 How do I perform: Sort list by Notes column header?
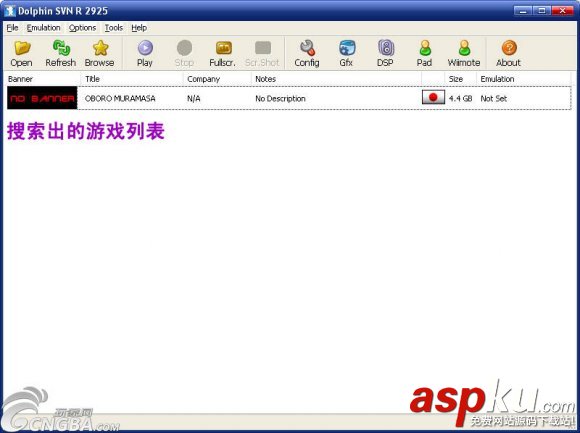336,79
